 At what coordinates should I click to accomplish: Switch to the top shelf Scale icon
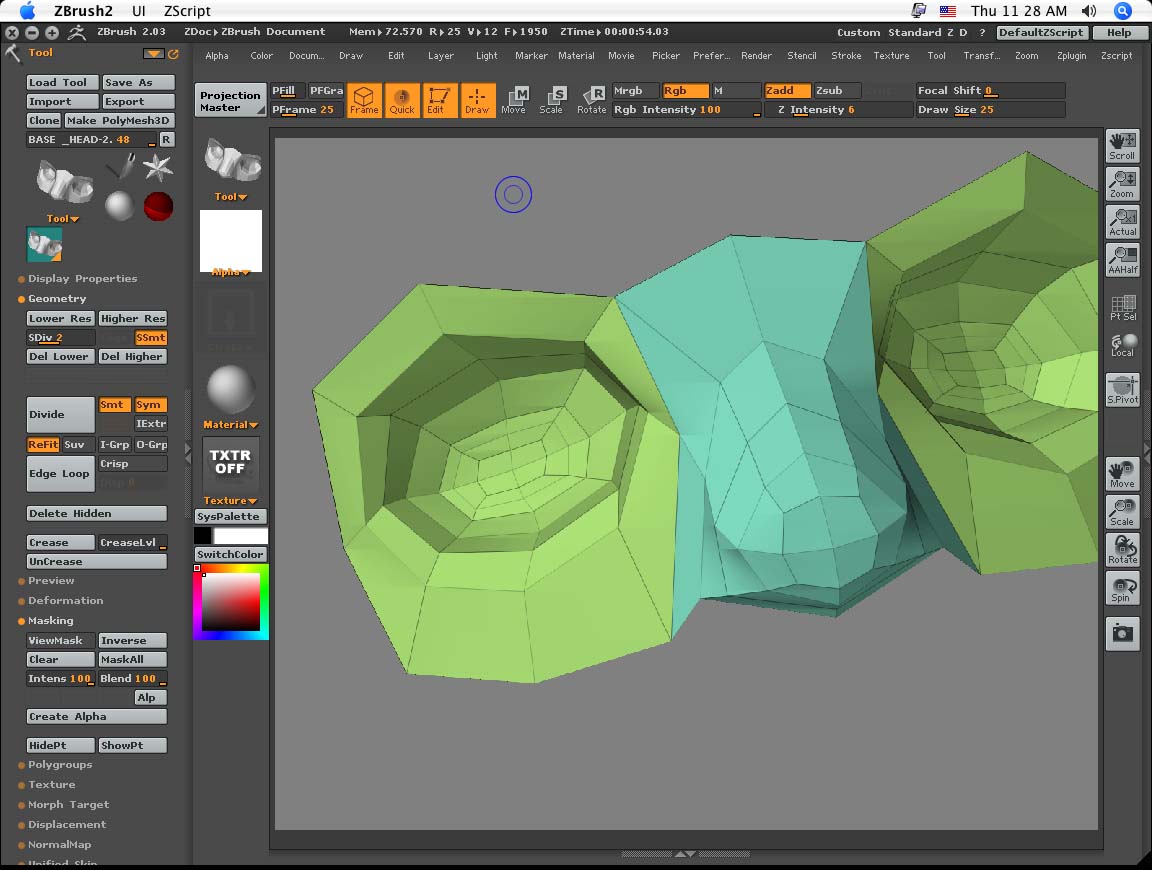click(x=552, y=100)
